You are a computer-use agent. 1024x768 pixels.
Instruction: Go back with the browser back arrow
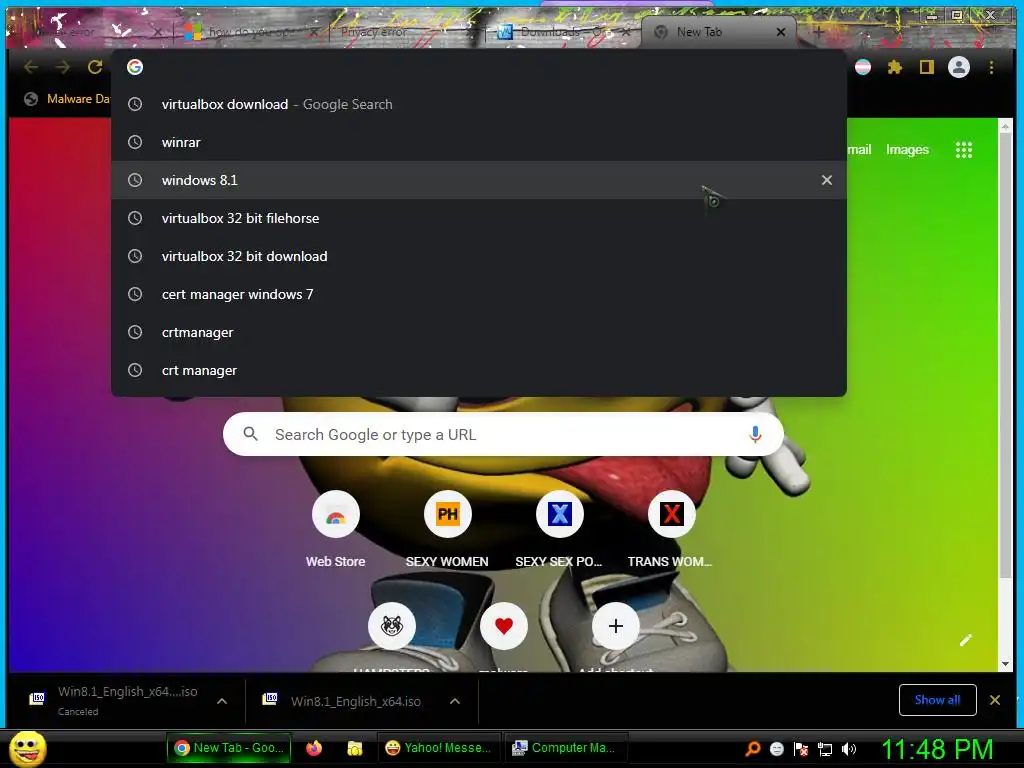tap(31, 67)
